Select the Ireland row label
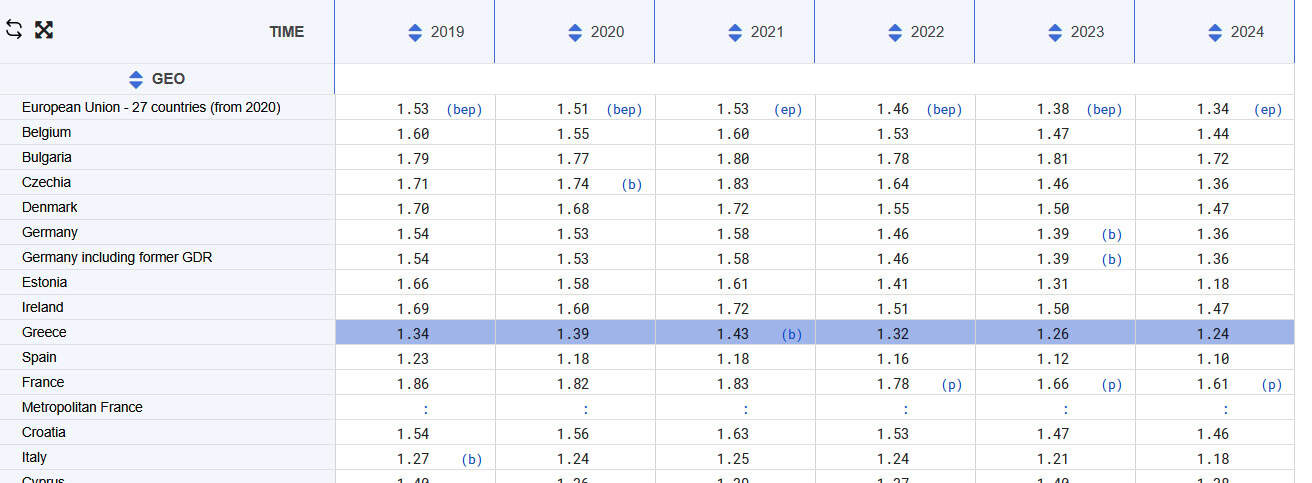This screenshot has height=483, width=1312. [42, 307]
